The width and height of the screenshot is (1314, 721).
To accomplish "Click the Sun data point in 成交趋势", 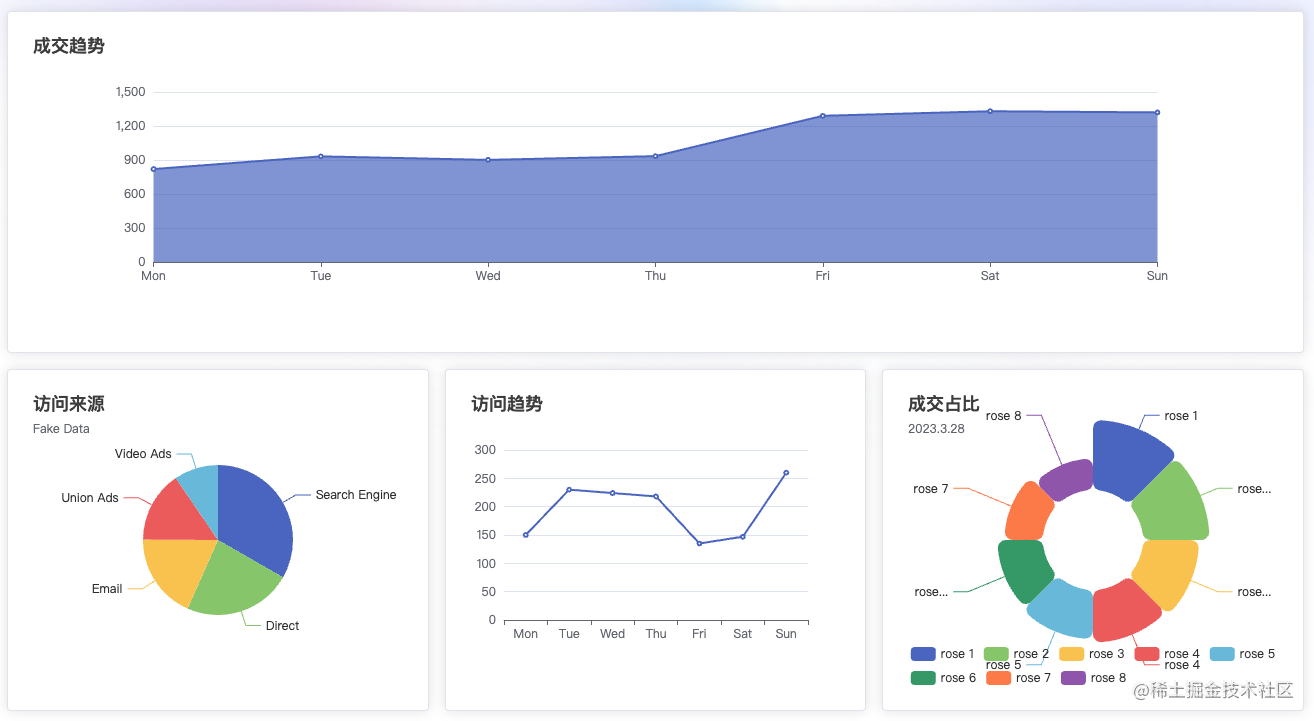I will click(1157, 112).
